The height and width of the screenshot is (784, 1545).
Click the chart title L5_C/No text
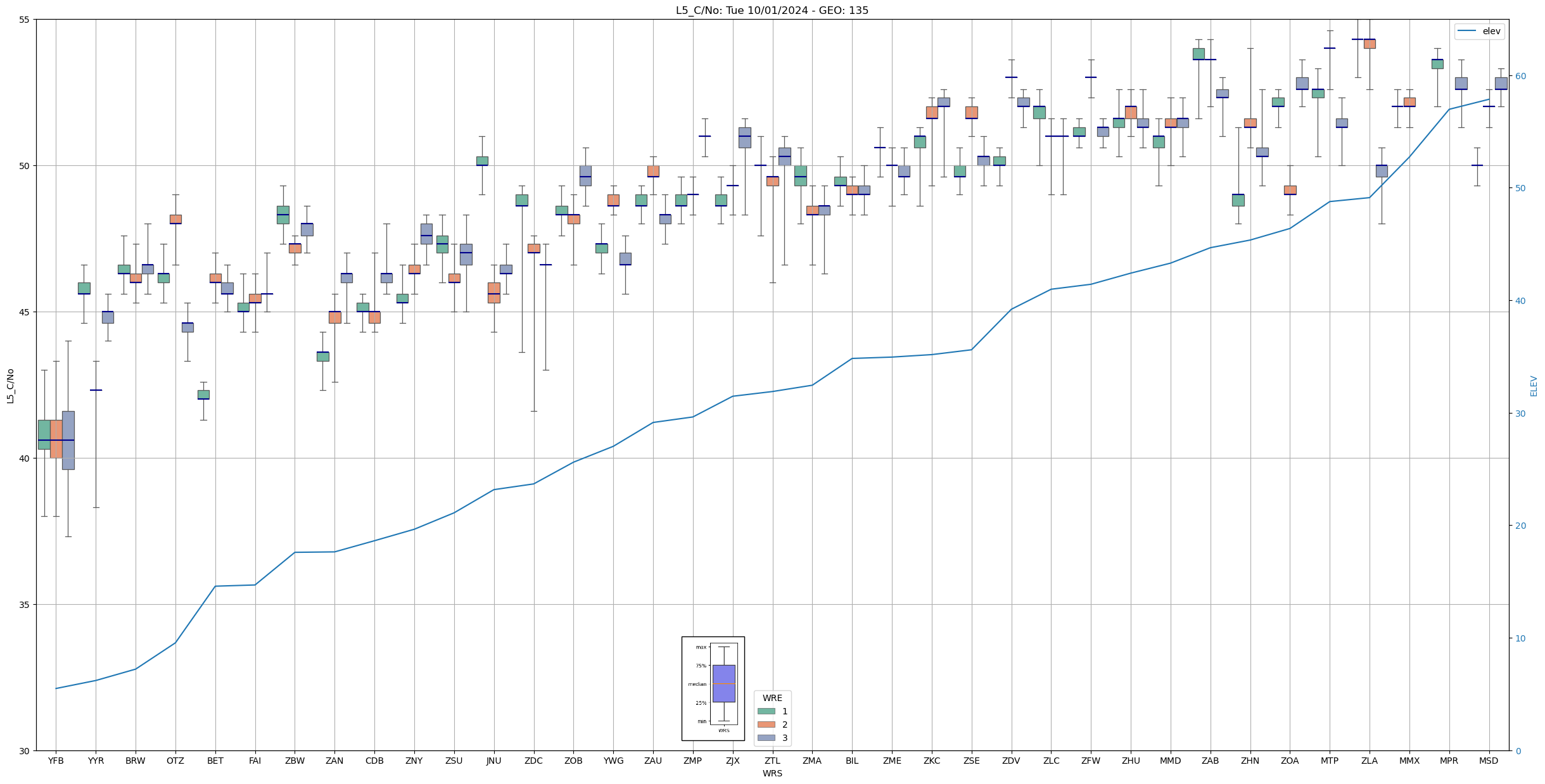772,10
